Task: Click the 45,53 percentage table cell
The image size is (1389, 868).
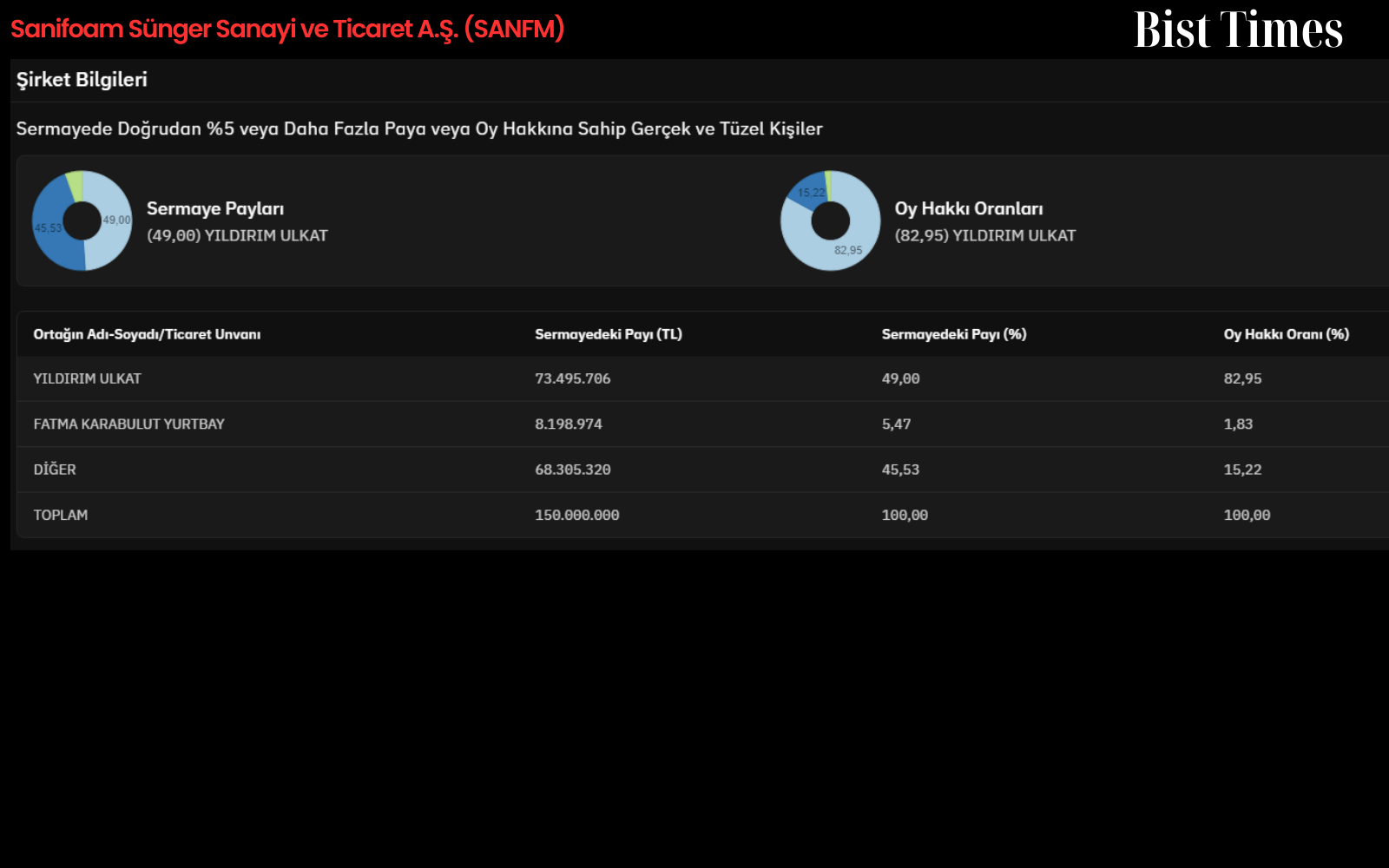Action: (900, 470)
